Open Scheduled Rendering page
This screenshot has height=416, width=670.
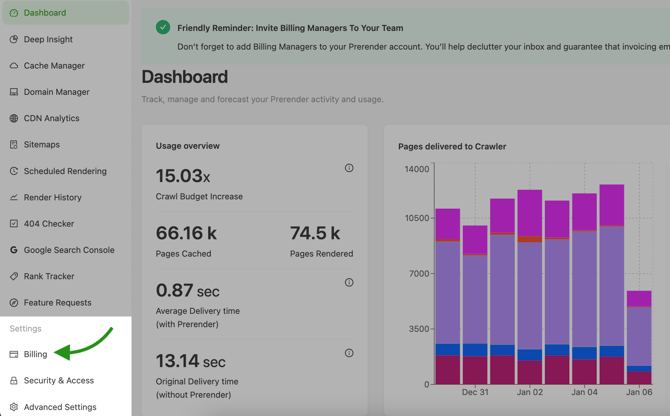(65, 171)
